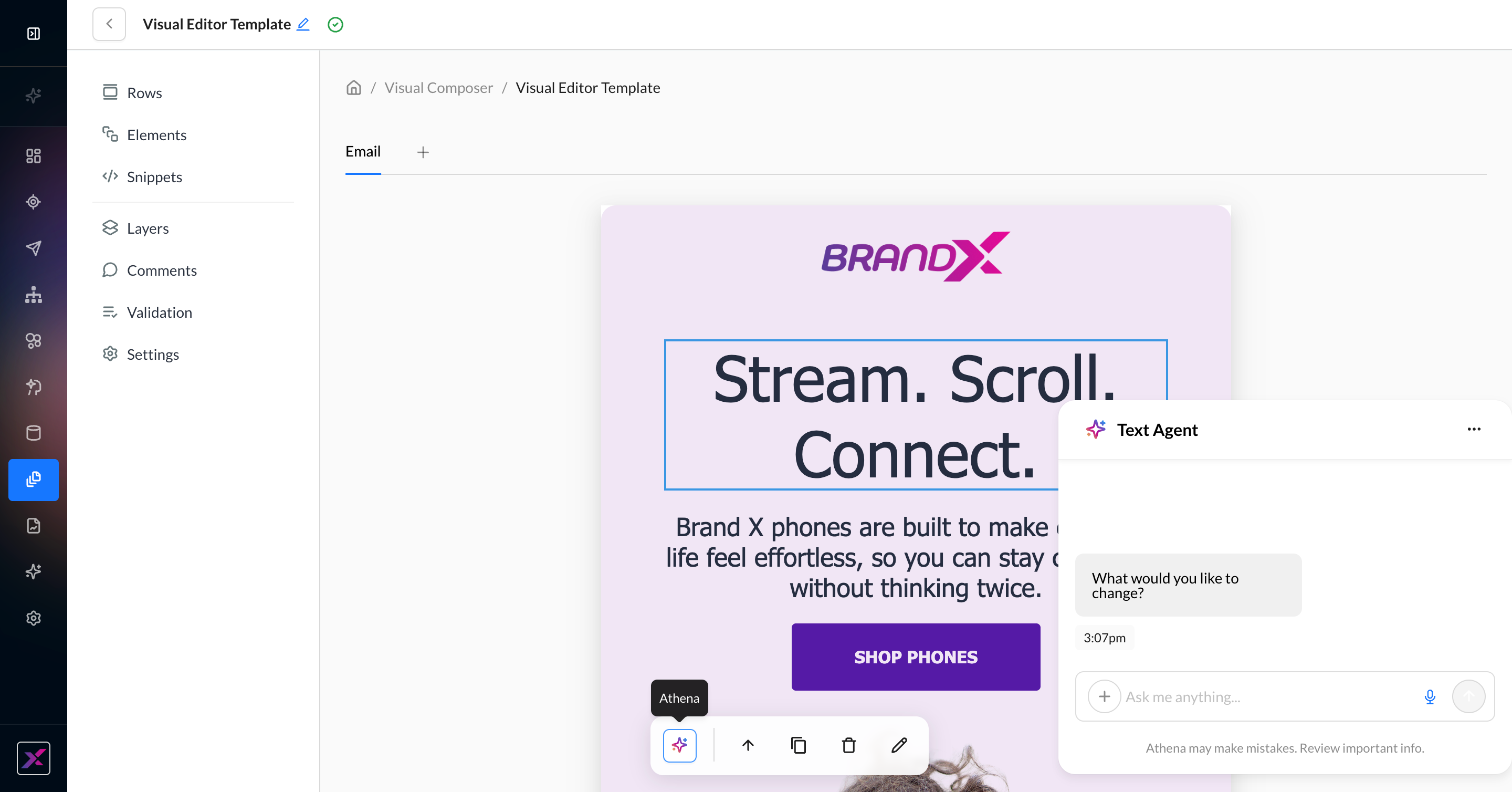This screenshot has width=1512, height=792.
Task: Click the X brand logo at sidebar bottom
Action: point(34,758)
